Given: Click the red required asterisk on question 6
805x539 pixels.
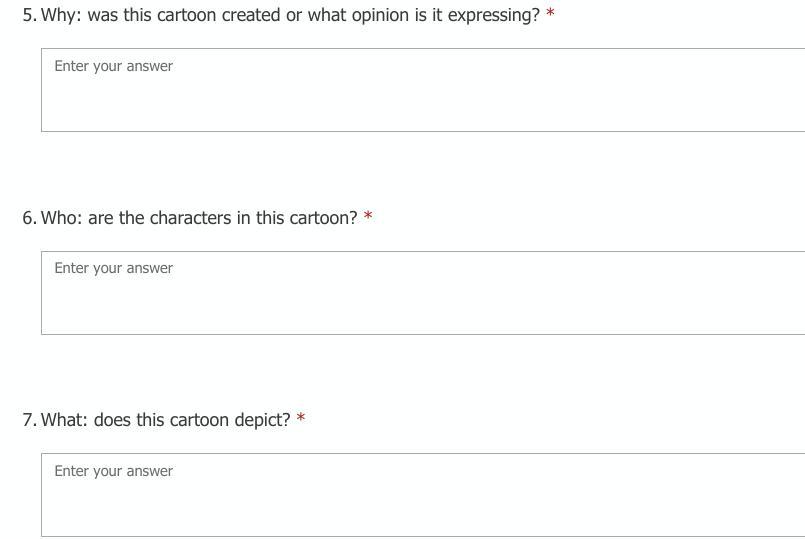Looking at the screenshot, I should click(x=368, y=217).
